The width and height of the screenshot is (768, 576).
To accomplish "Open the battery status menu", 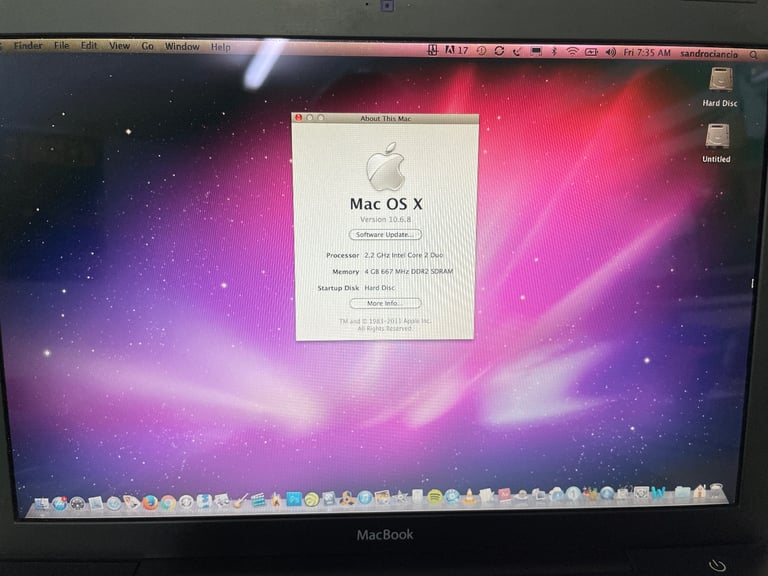I will (x=591, y=52).
